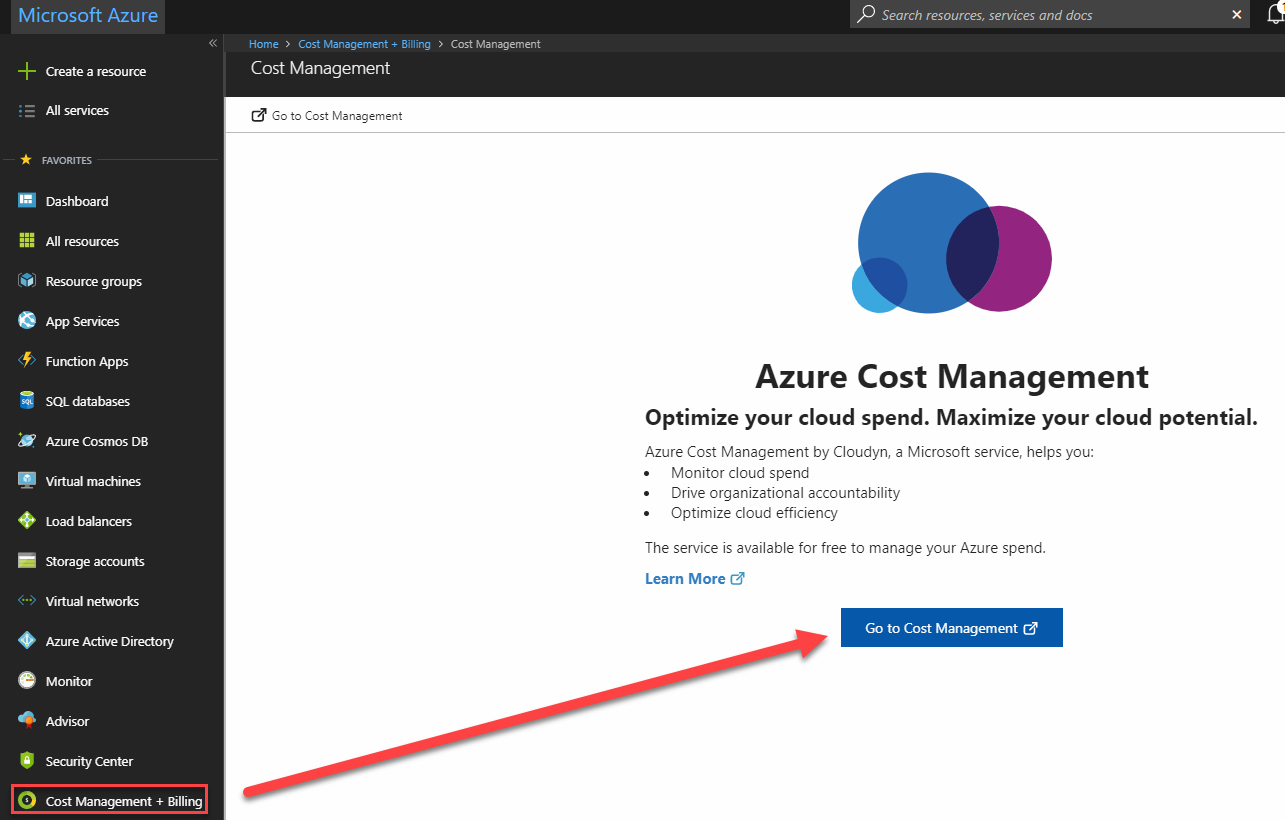Open All resources sidebar item
1285x820 pixels.
pyautogui.click(x=82, y=241)
